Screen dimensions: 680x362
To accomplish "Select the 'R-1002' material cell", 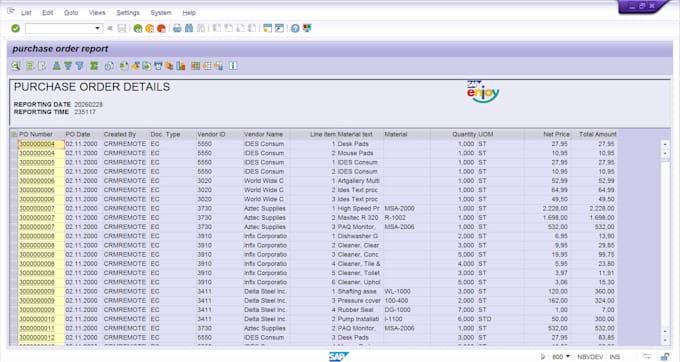I will 406,218.
